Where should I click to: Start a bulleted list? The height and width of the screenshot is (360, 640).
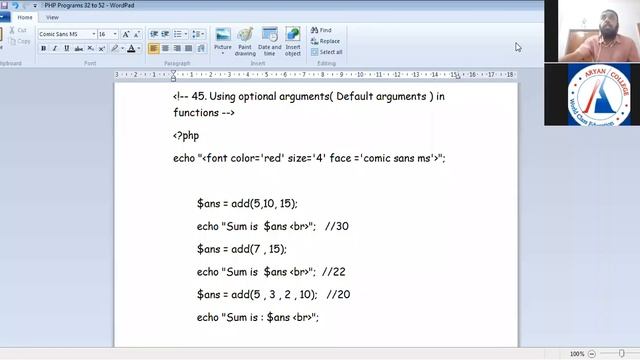point(178,34)
